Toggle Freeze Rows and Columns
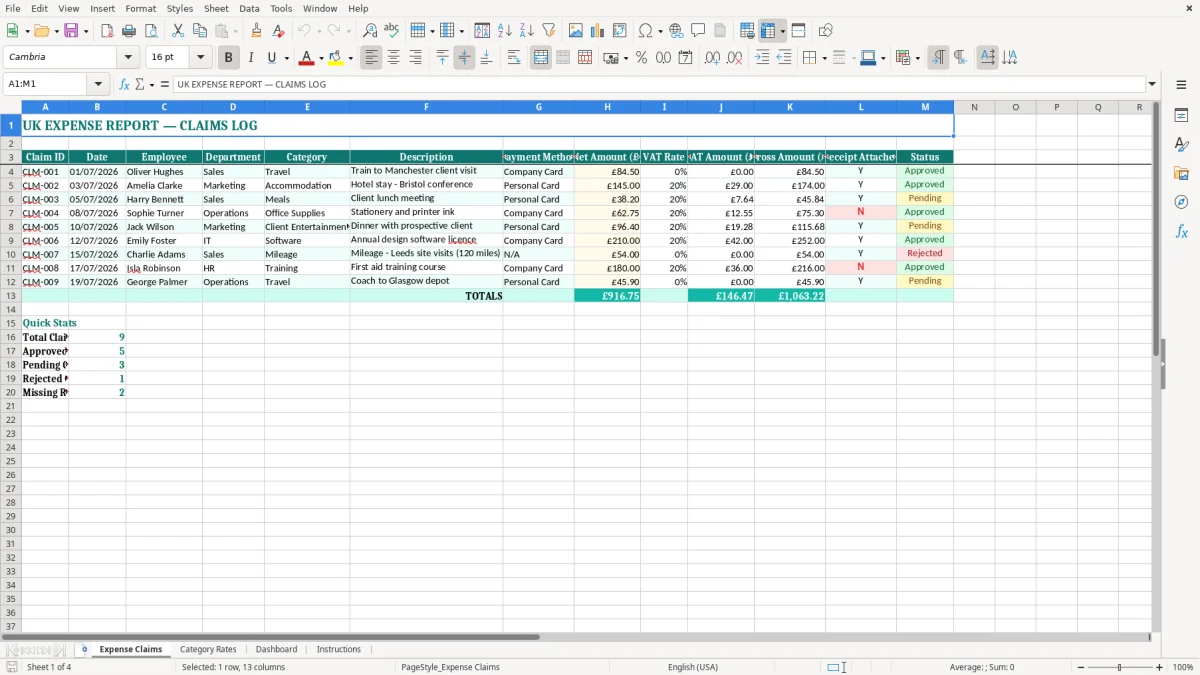Viewport: 1200px width, 675px height. click(x=768, y=31)
